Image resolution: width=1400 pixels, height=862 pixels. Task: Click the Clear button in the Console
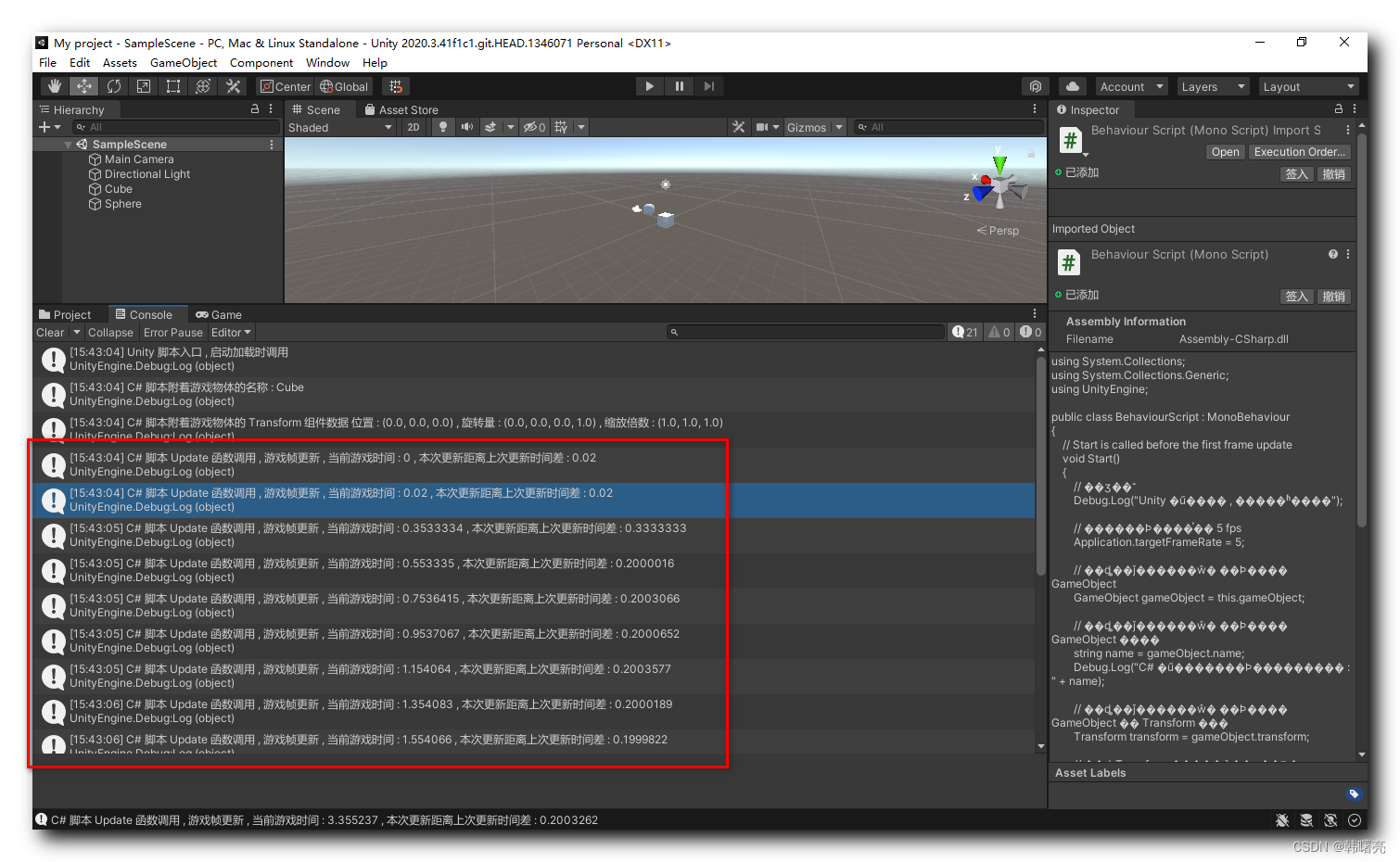(50, 332)
